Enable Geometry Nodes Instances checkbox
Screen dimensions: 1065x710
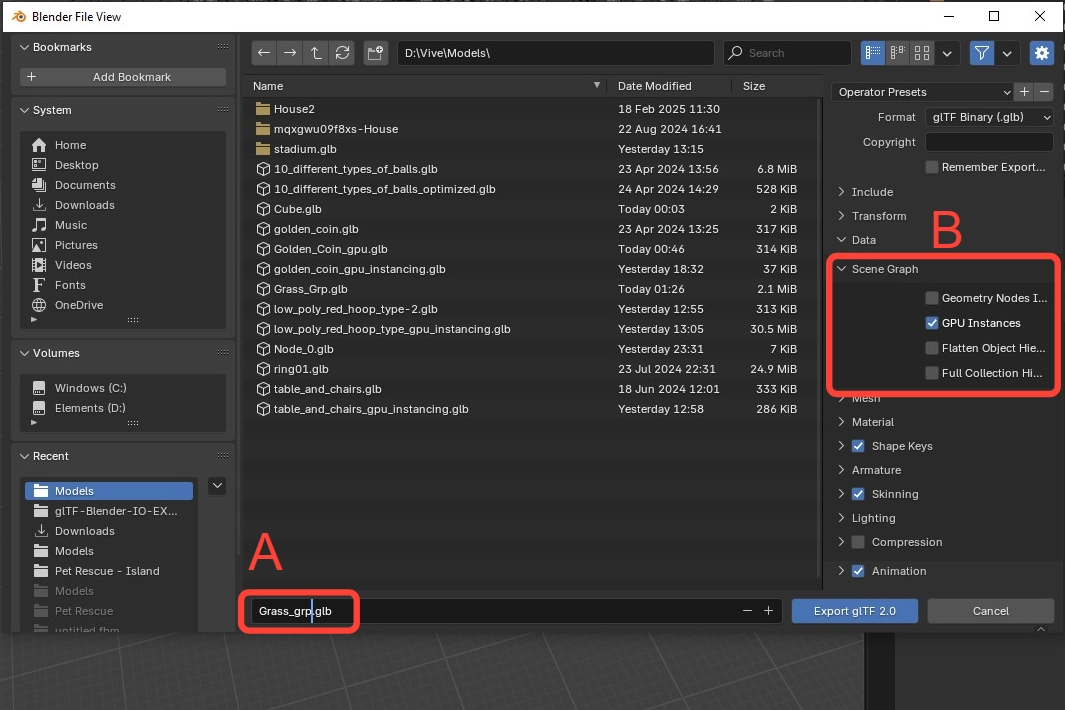pos(932,298)
